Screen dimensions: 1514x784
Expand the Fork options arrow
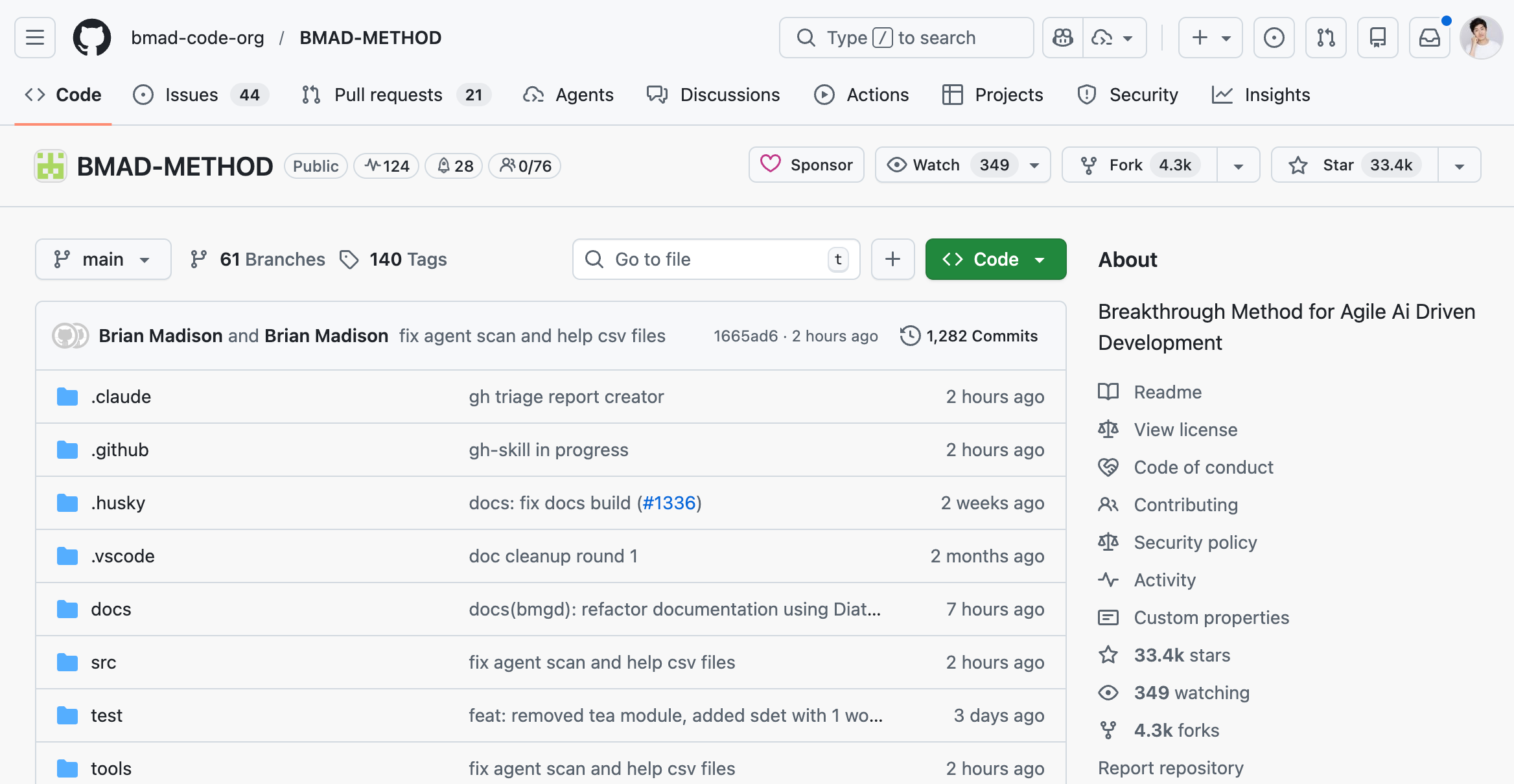pyautogui.click(x=1238, y=165)
